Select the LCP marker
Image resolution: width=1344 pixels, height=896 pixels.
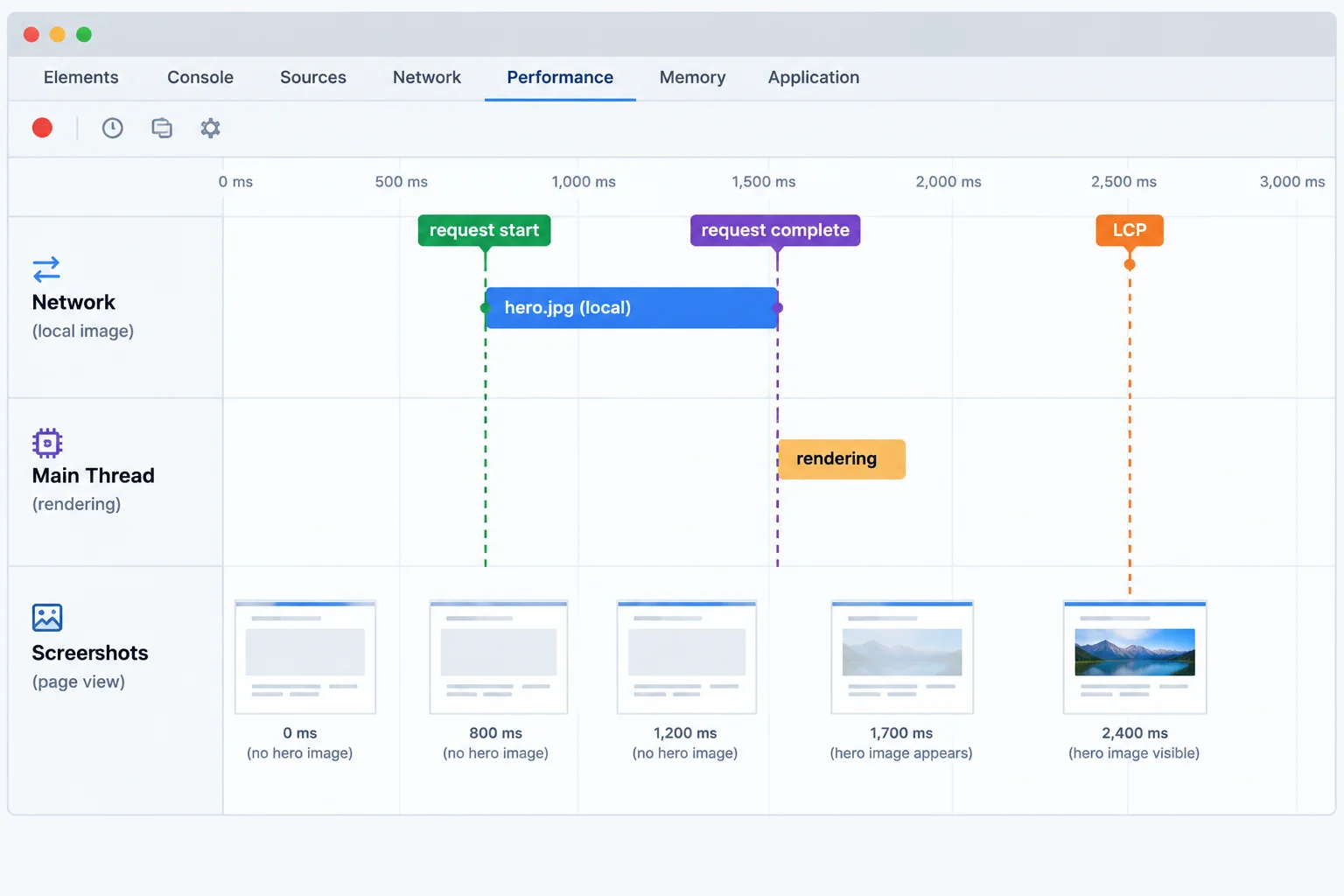click(1130, 230)
